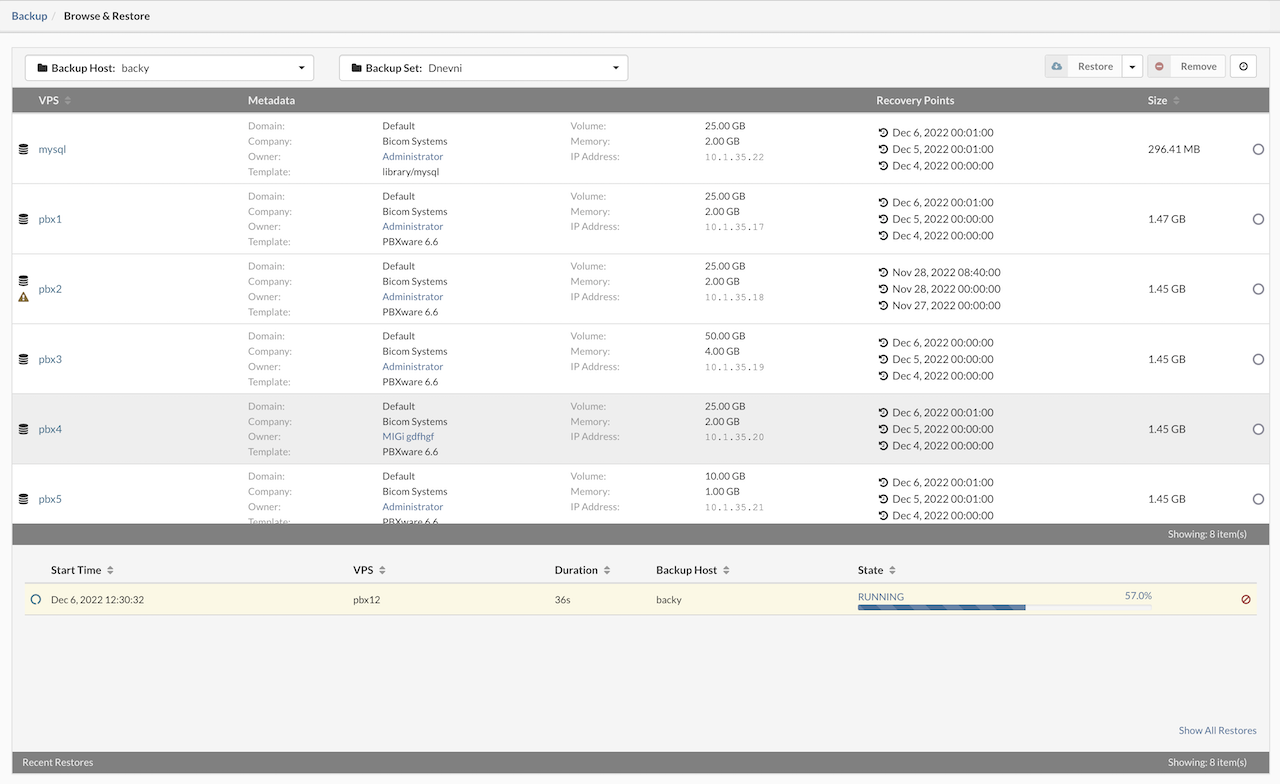Click the Dec 6 recovery point icon for pbx3
Screen dimensions: 1280x784
pos(883,343)
